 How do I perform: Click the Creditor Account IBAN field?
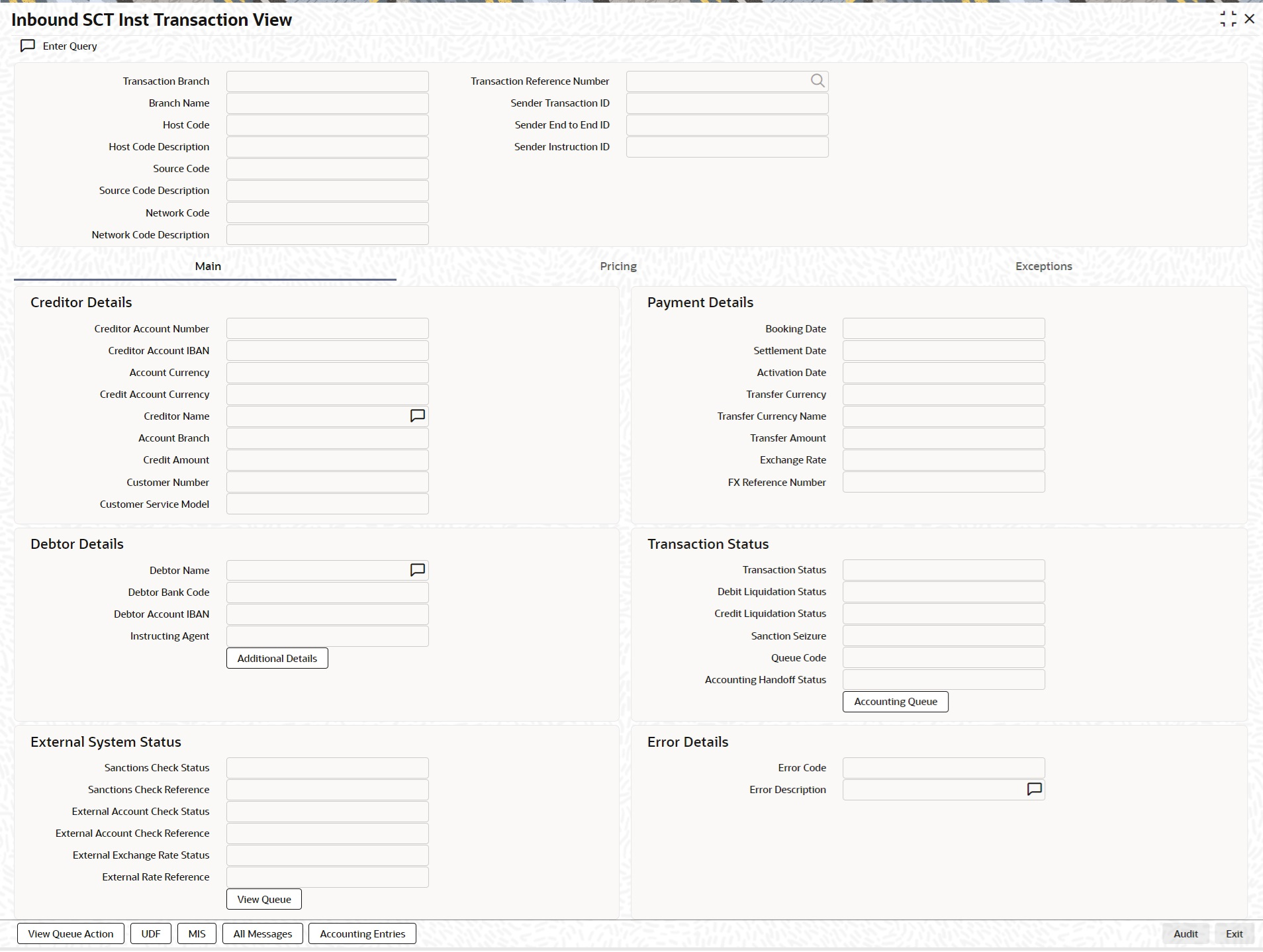pos(328,350)
